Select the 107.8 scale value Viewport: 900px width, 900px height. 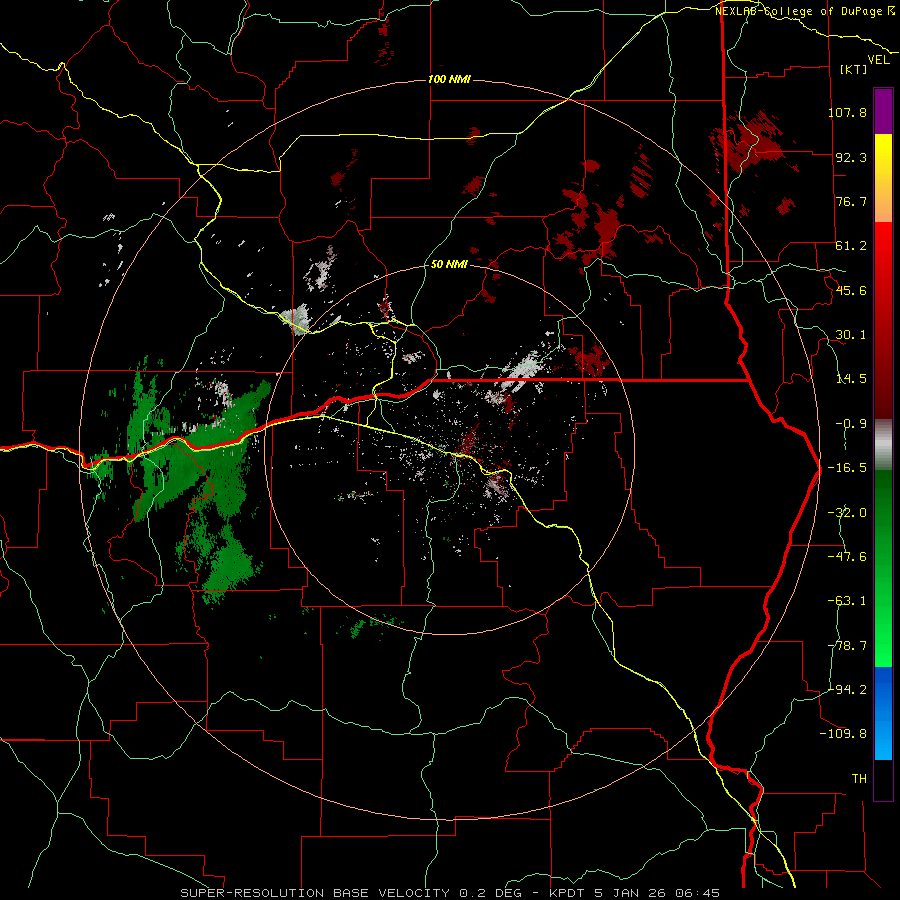[x=847, y=112]
